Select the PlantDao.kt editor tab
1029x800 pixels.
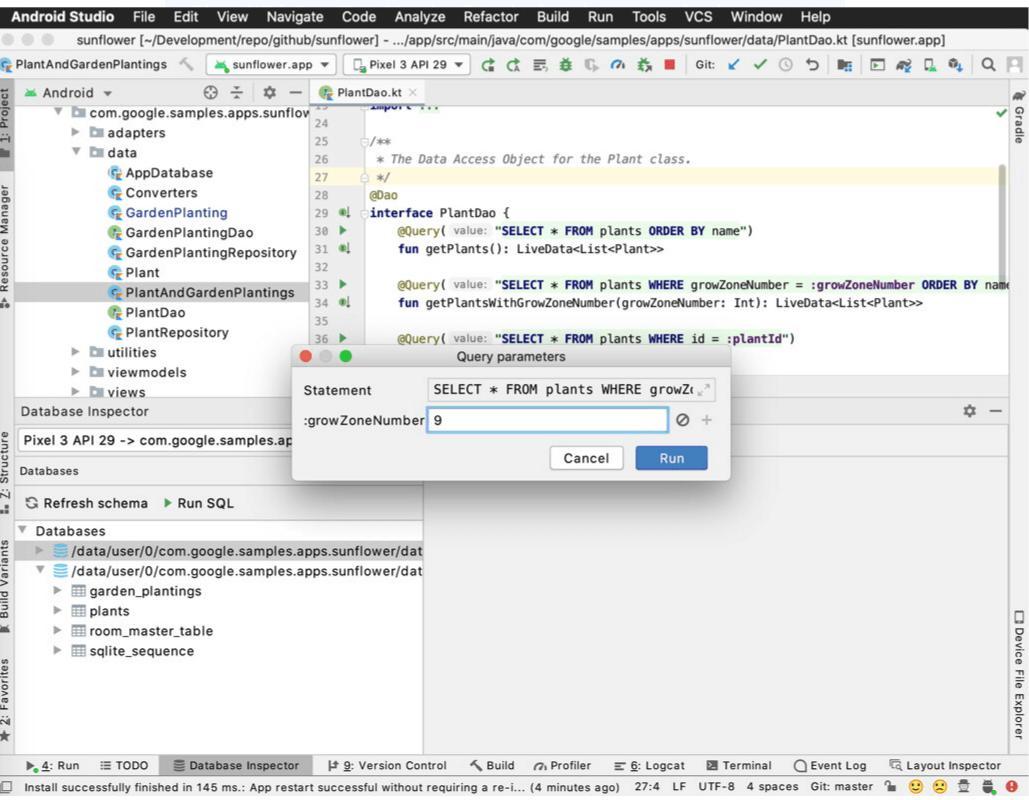[369, 92]
